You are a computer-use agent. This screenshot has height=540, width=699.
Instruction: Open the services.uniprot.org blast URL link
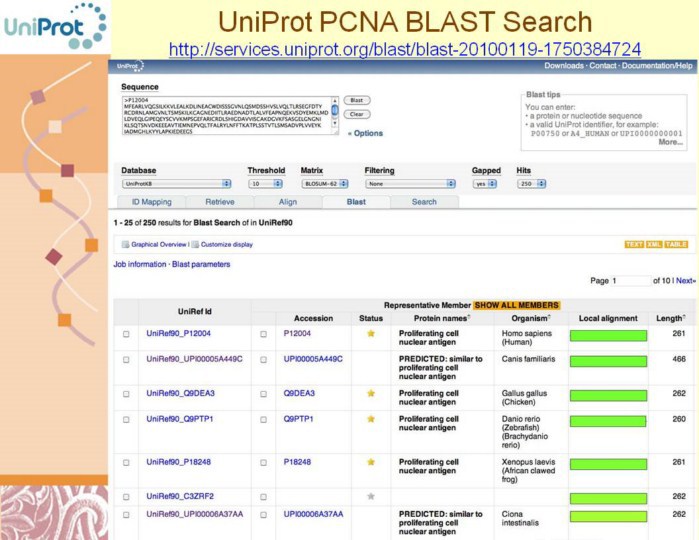coord(405,48)
